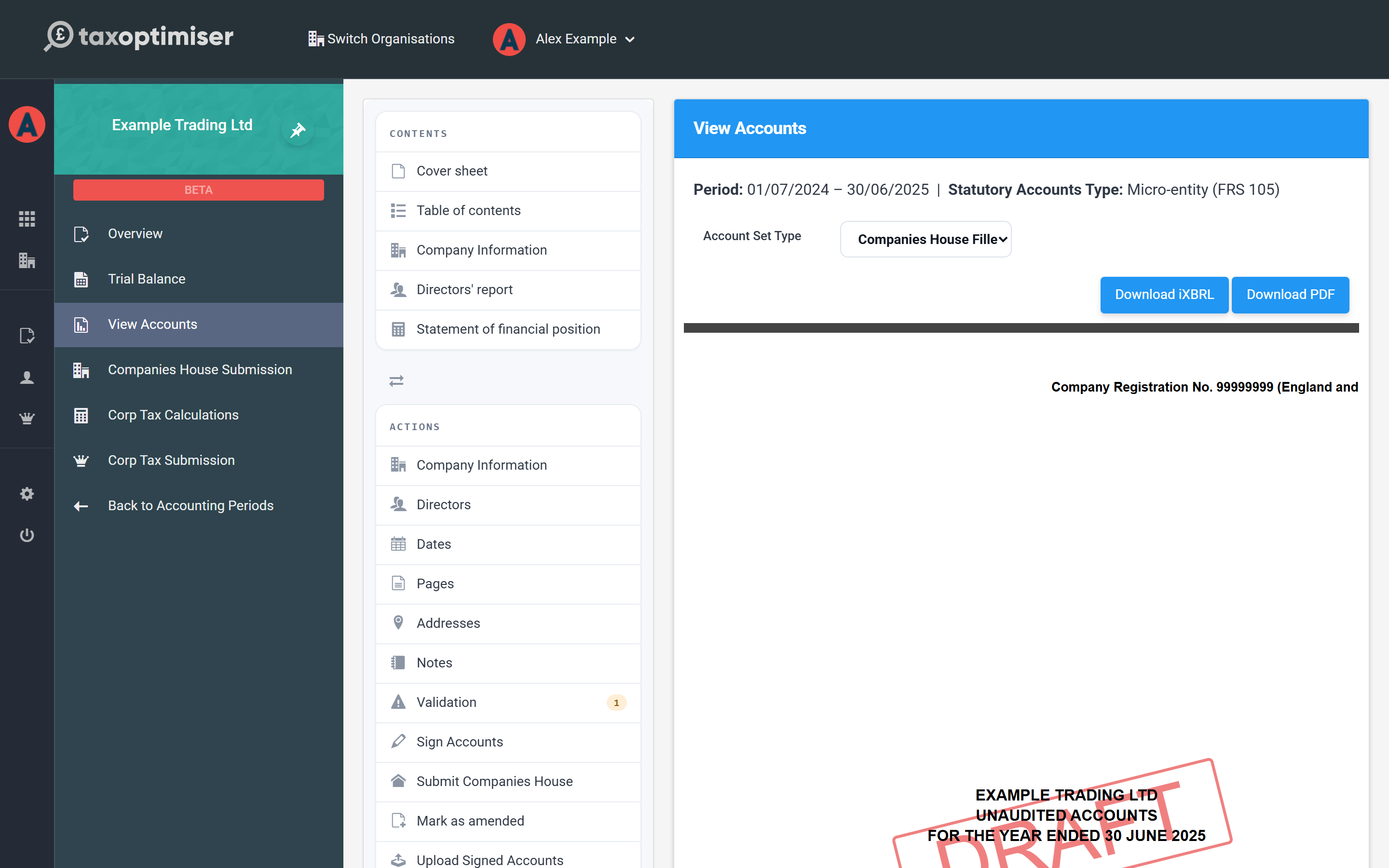Click the Validation warning triangle icon

tap(398, 702)
